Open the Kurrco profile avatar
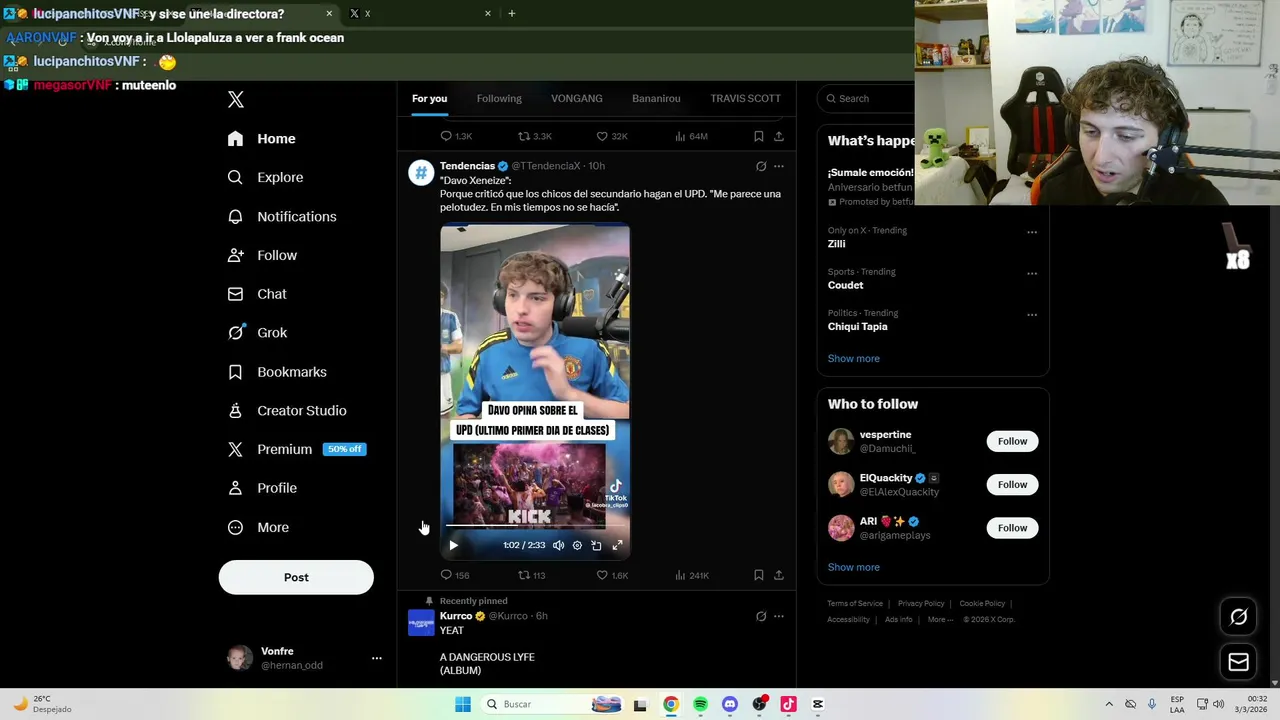Screen dimensions: 1280x720 (421, 623)
